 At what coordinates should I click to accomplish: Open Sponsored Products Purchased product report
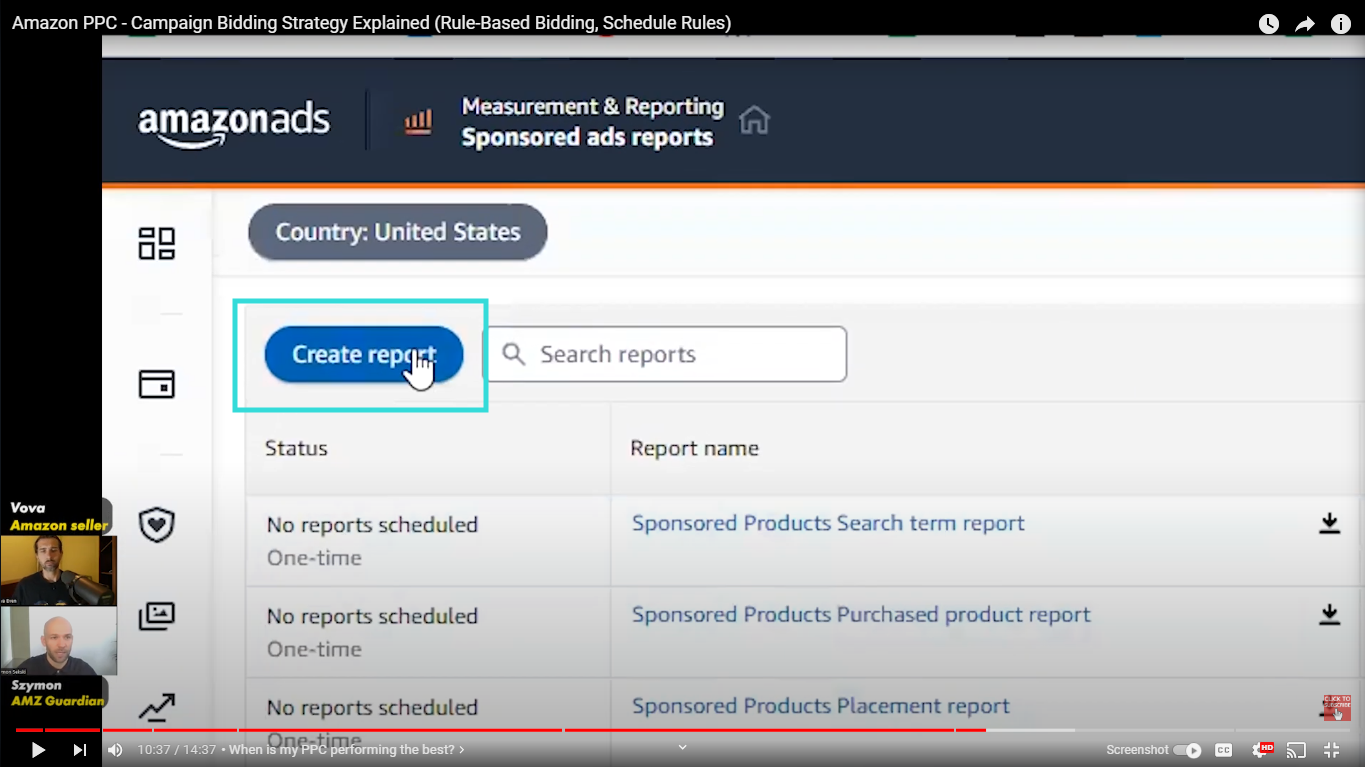(861, 614)
